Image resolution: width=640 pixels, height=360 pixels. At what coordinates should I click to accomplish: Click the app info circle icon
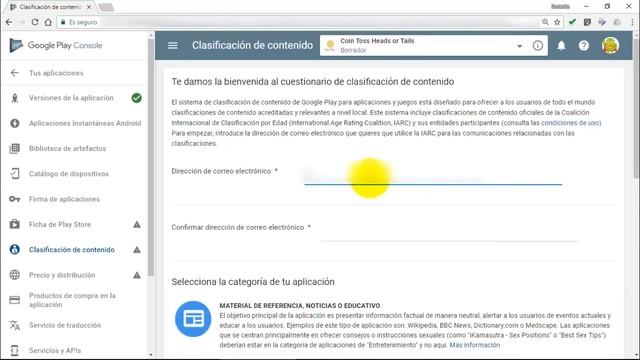[x=538, y=45]
